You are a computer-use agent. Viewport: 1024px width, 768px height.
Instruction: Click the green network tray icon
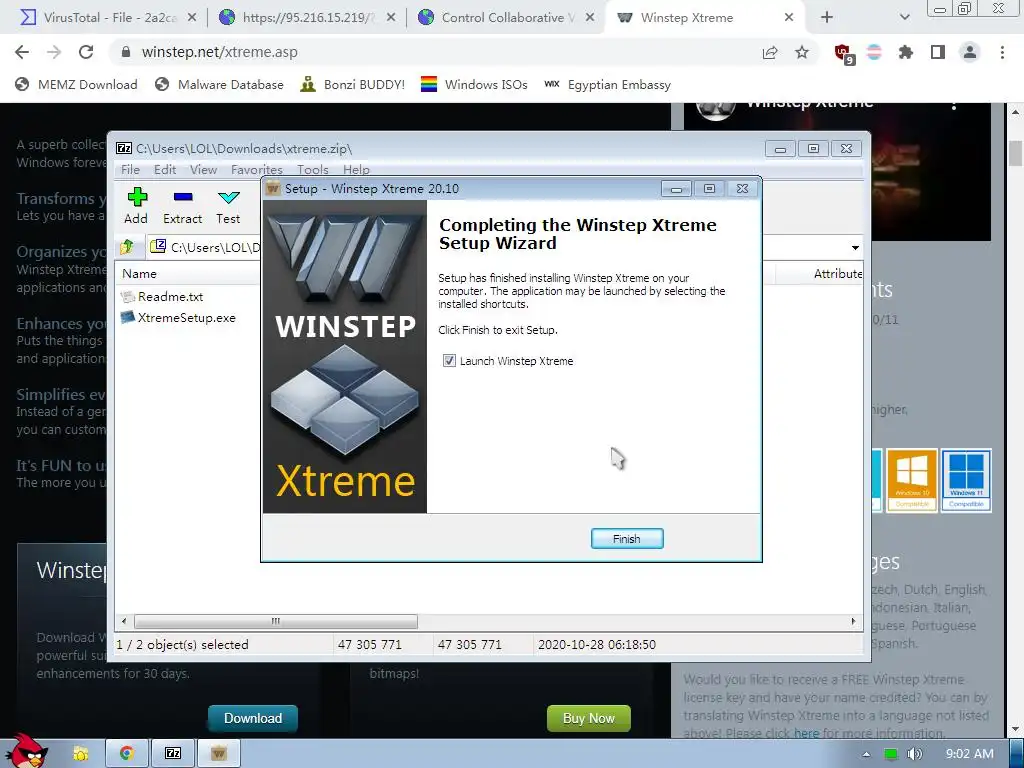pyautogui.click(x=890, y=754)
